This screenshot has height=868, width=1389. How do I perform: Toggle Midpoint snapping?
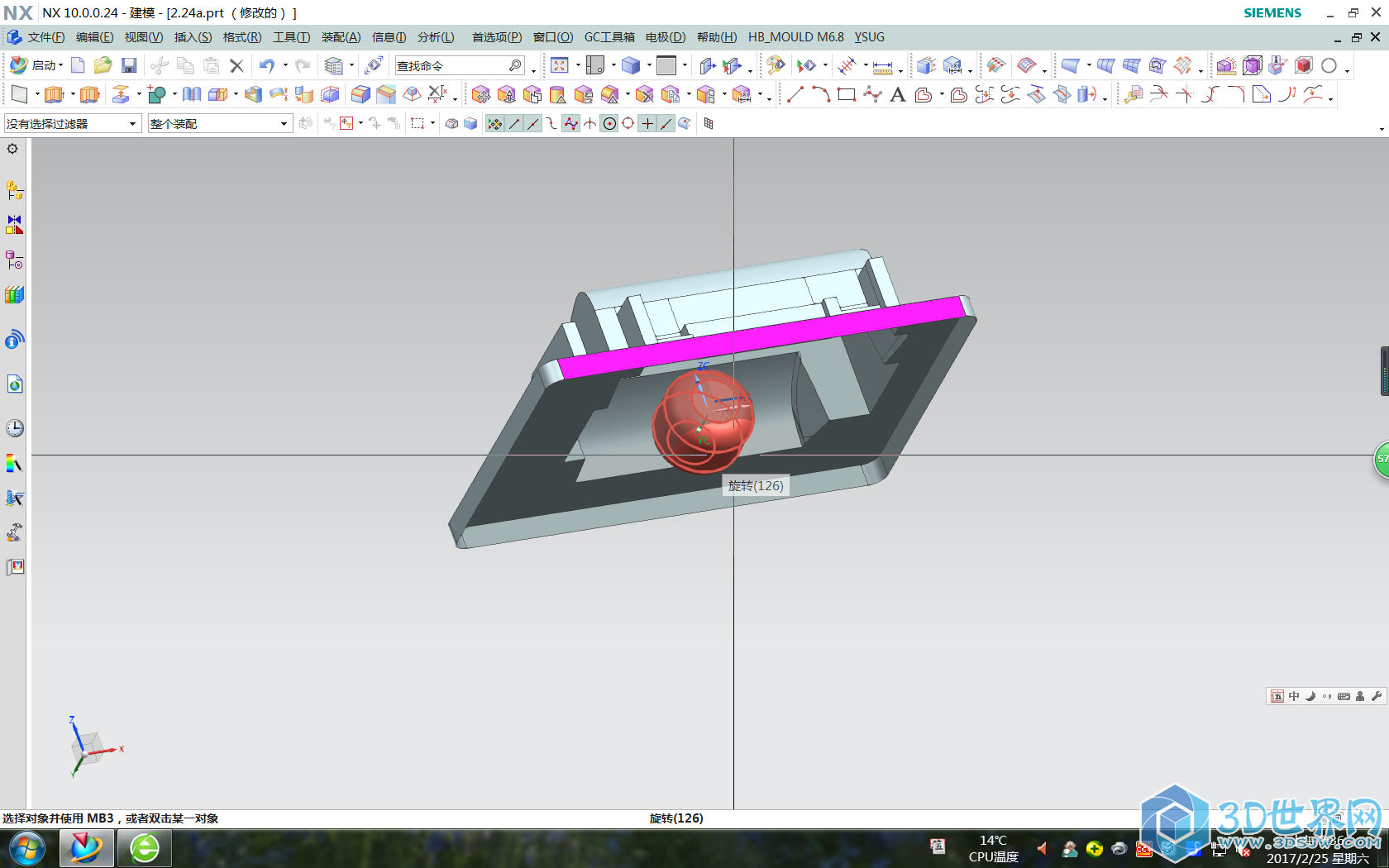point(533,124)
